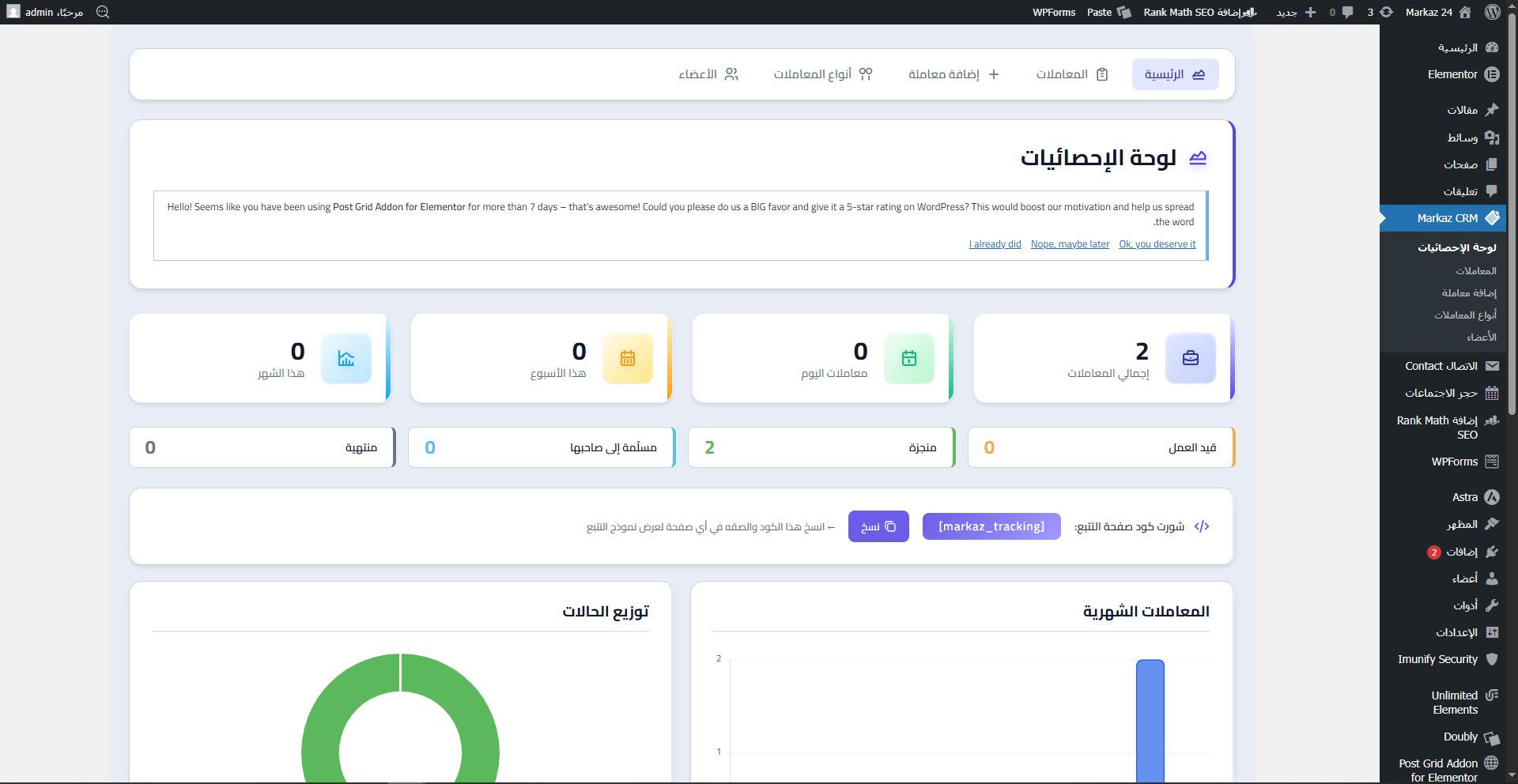Click the Unlimited Elements sidebar icon
The image size is (1518, 784).
[1492, 695]
